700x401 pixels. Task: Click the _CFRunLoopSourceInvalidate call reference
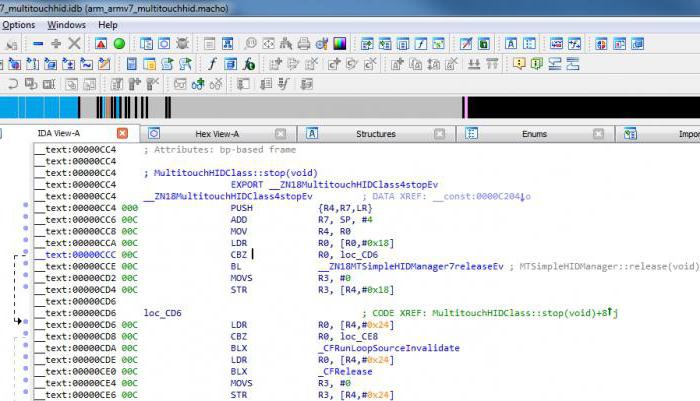click(389, 347)
